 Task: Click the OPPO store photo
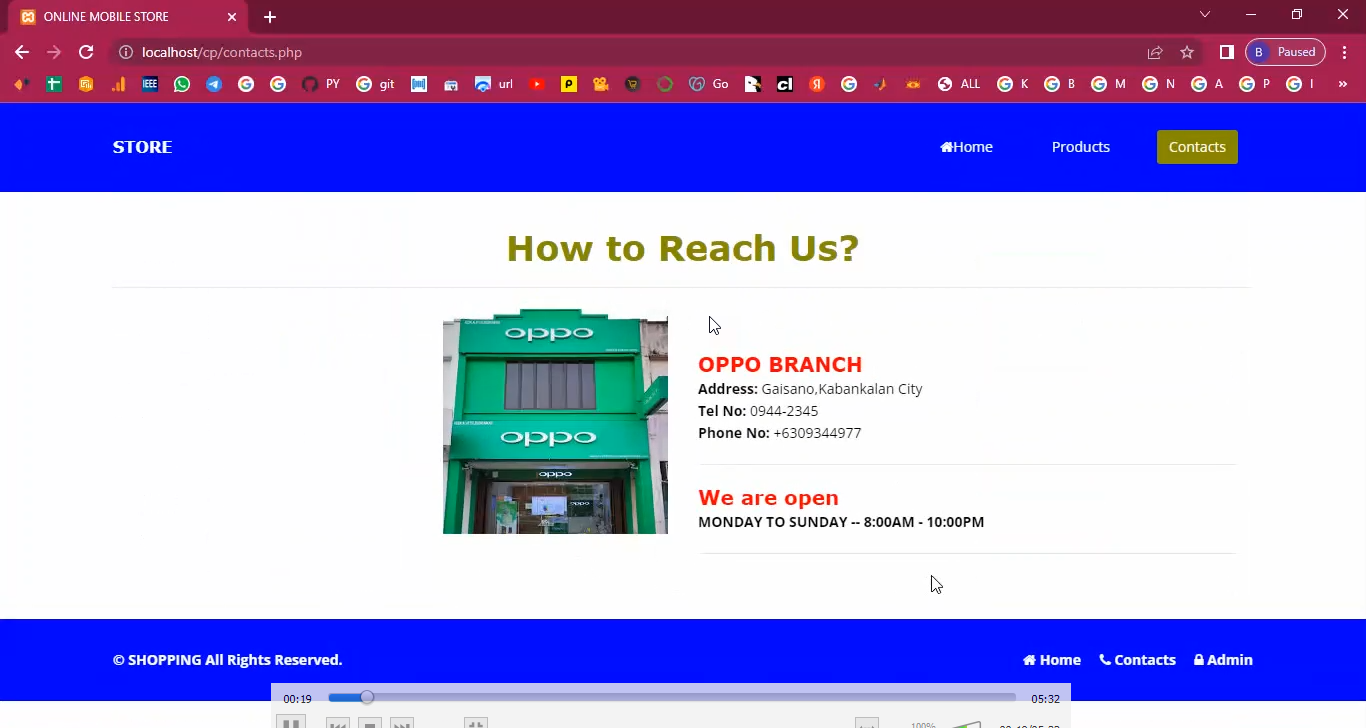pyautogui.click(x=555, y=421)
